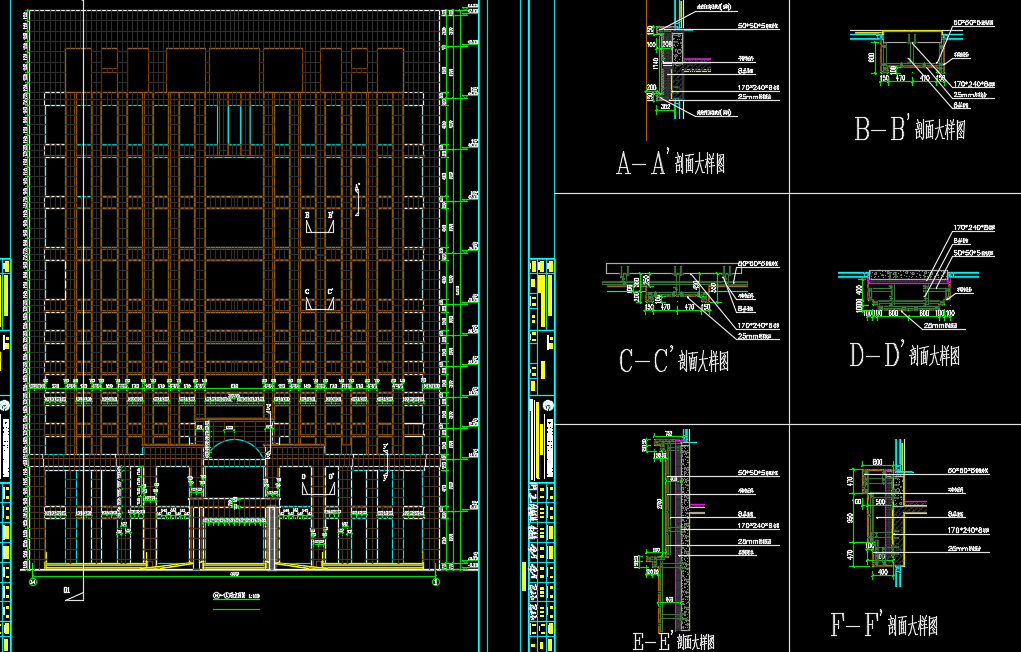Select the C-C' section cut marker on elevation

(x=320, y=298)
